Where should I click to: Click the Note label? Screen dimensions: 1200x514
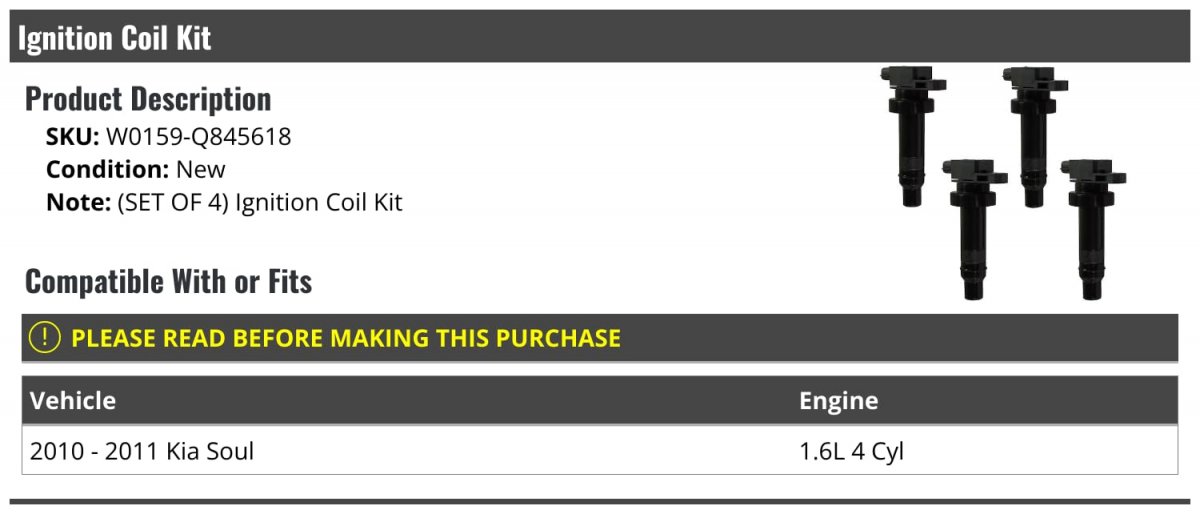[78, 202]
